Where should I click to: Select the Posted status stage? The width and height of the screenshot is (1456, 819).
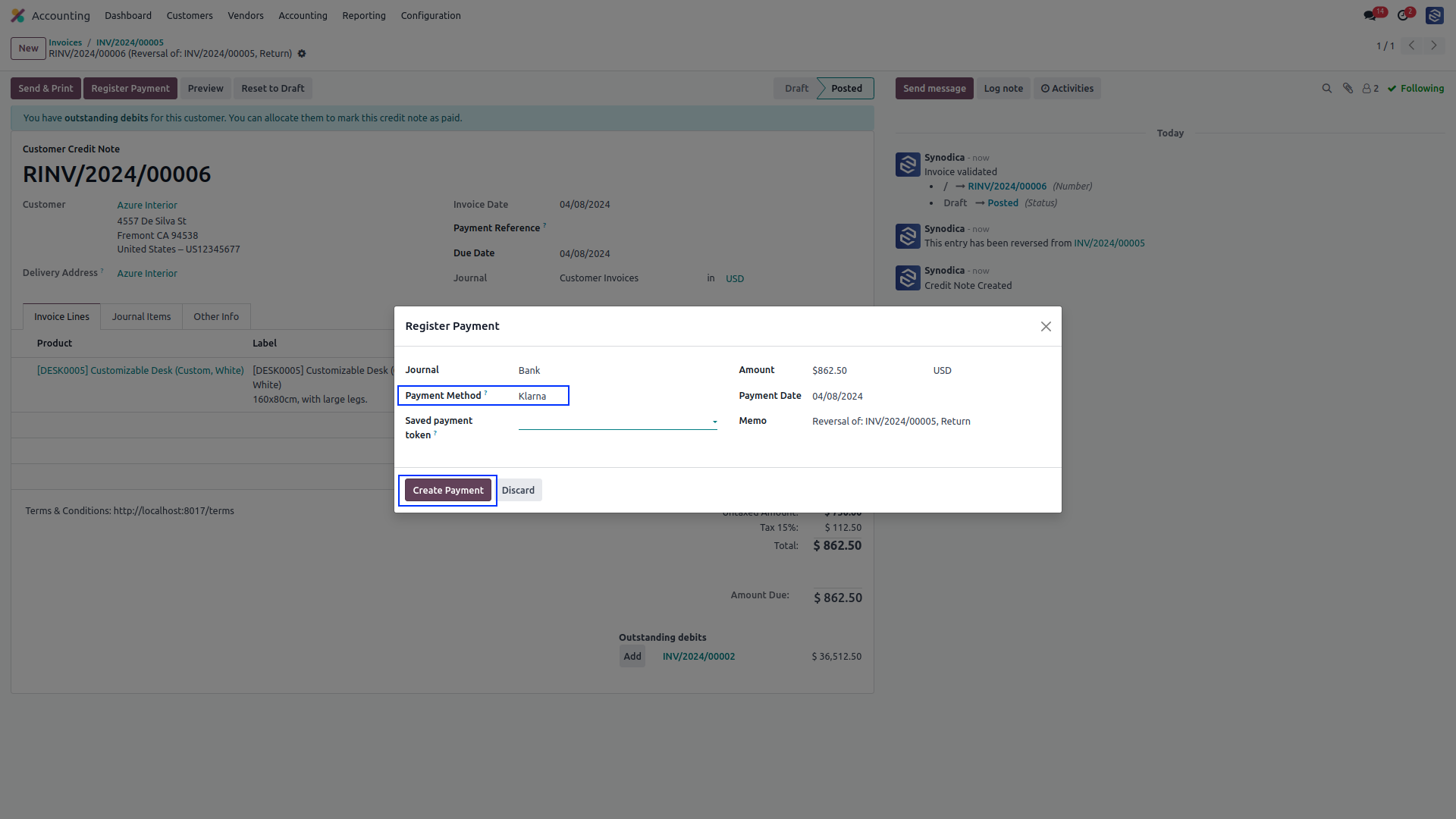(x=846, y=89)
